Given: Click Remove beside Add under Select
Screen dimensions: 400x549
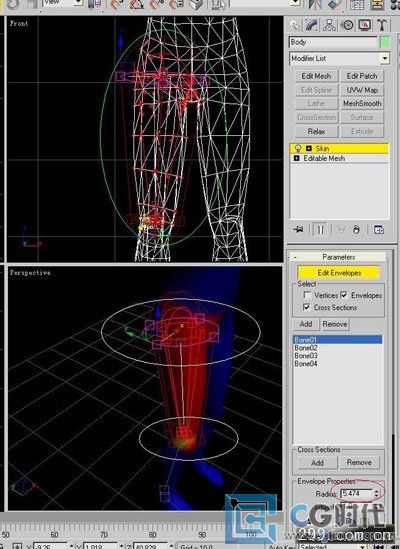Looking at the screenshot, I should coord(335,324).
